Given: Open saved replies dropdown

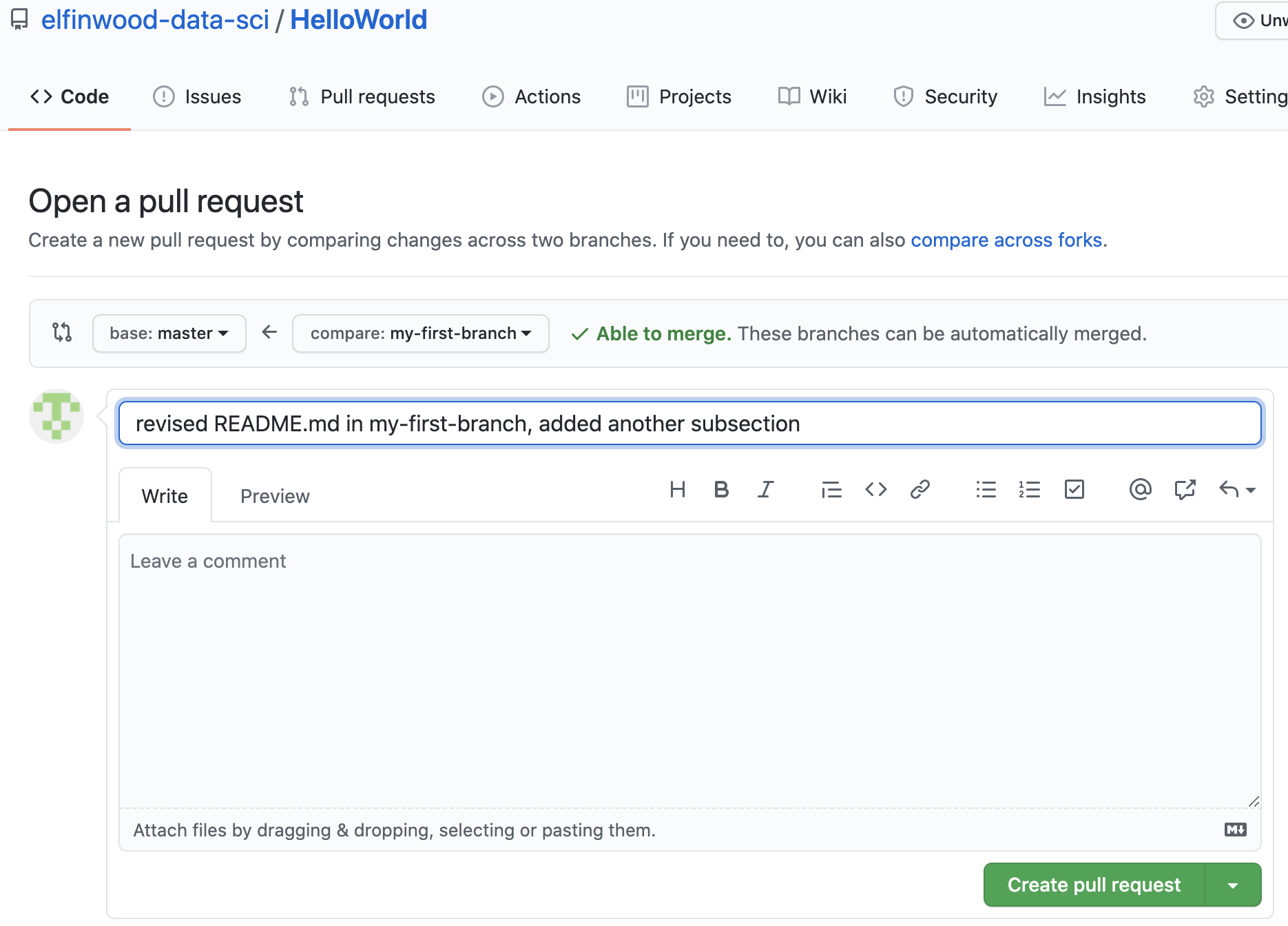Looking at the screenshot, I should [1238, 490].
